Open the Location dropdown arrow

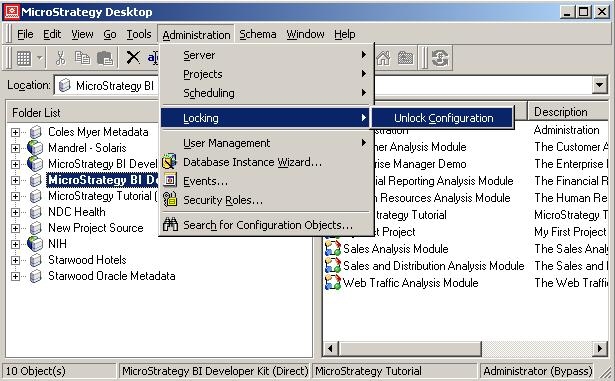[x=600, y=85]
